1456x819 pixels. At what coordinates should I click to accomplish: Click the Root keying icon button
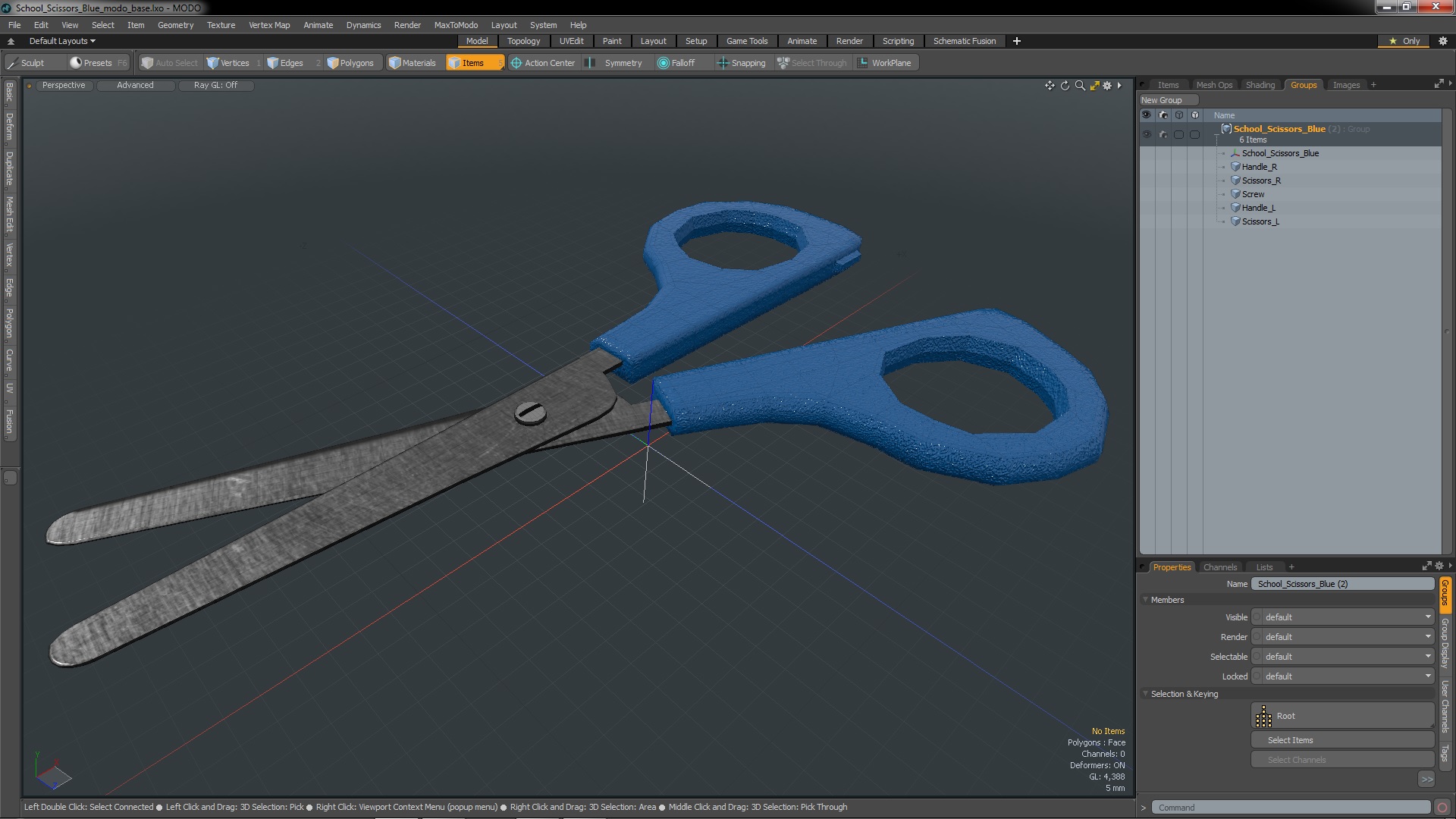click(x=1264, y=716)
